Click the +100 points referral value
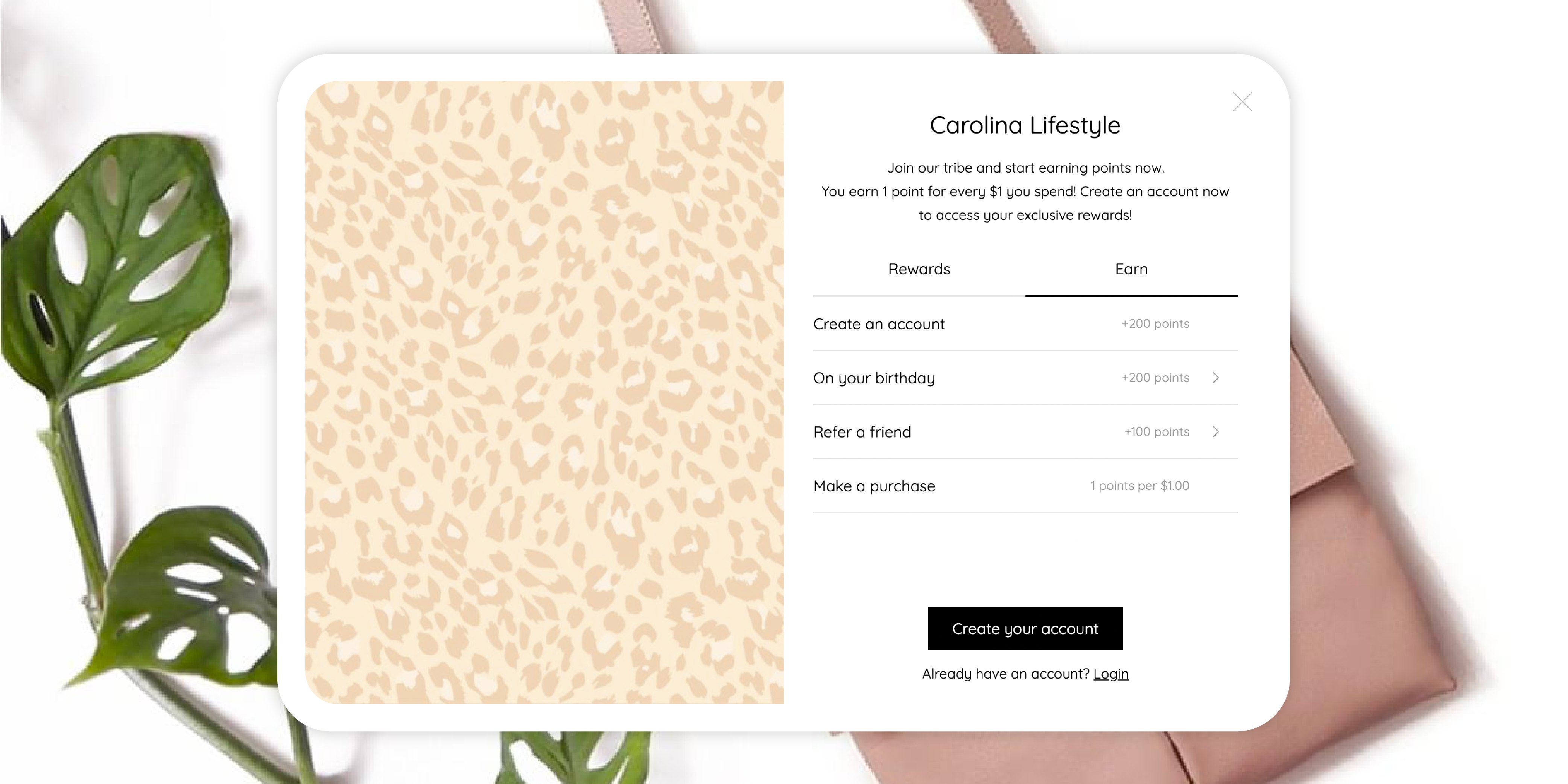The image size is (1568, 784). point(1156,432)
